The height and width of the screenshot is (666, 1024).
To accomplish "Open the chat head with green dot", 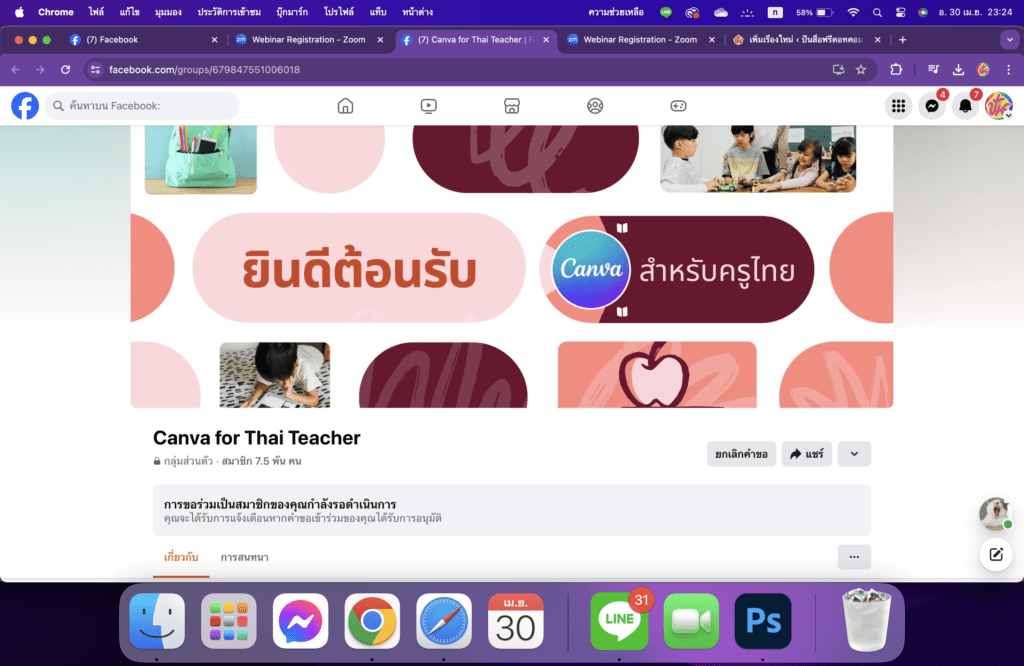I will pyautogui.click(x=995, y=513).
